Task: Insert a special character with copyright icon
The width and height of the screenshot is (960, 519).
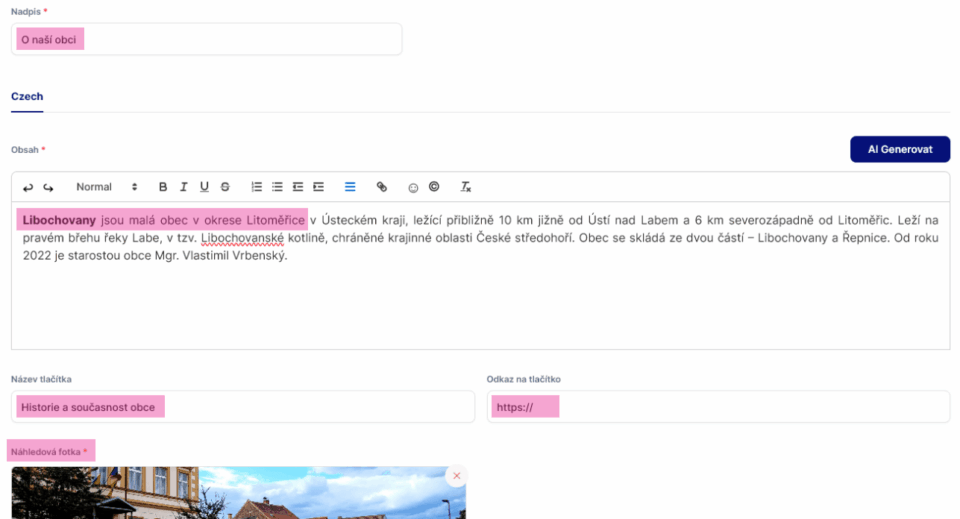Action: point(434,187)
